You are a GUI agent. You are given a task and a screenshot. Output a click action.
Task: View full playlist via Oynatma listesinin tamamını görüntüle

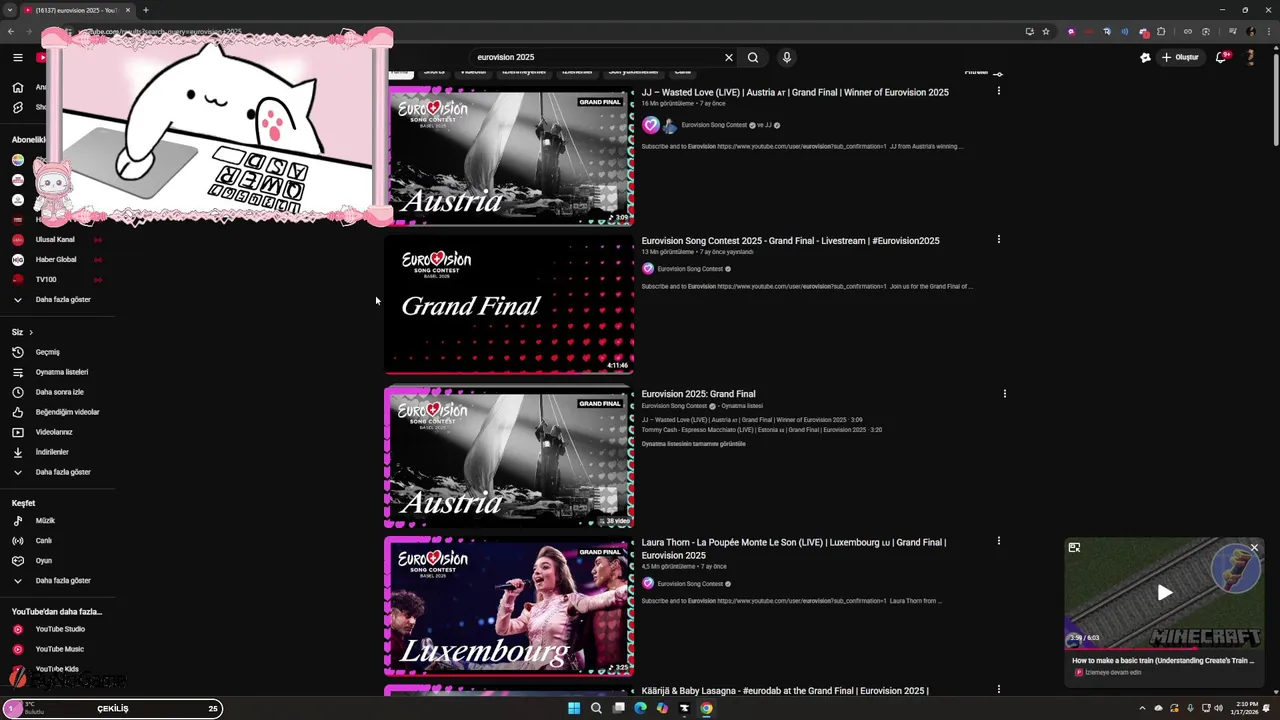tap(693, 444)
